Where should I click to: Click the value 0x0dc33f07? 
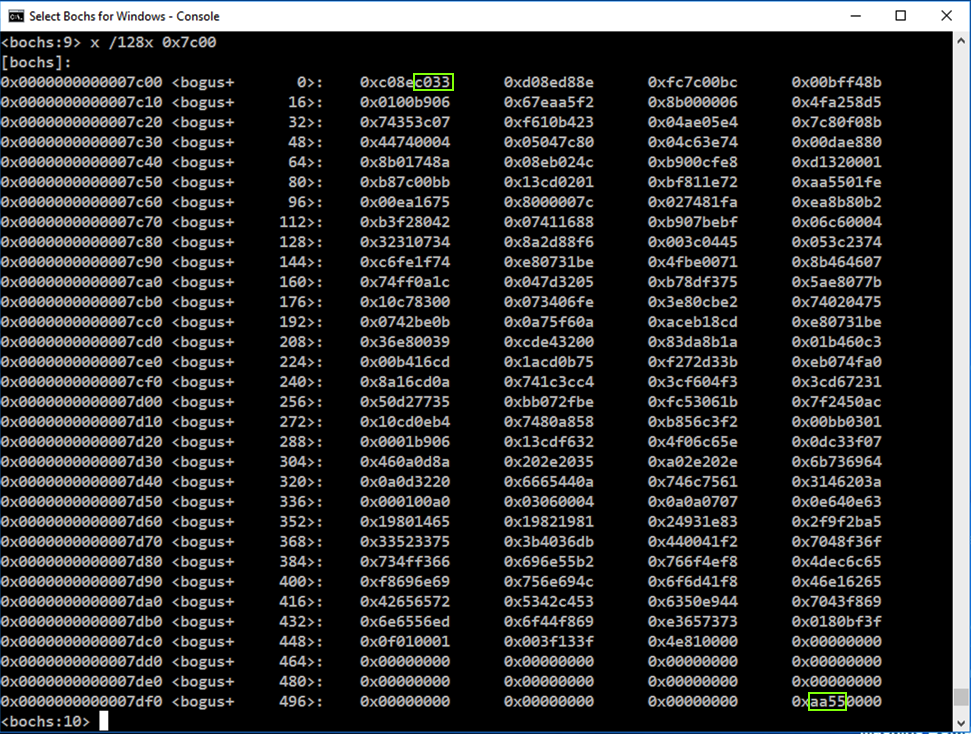(x=836, y=442)
